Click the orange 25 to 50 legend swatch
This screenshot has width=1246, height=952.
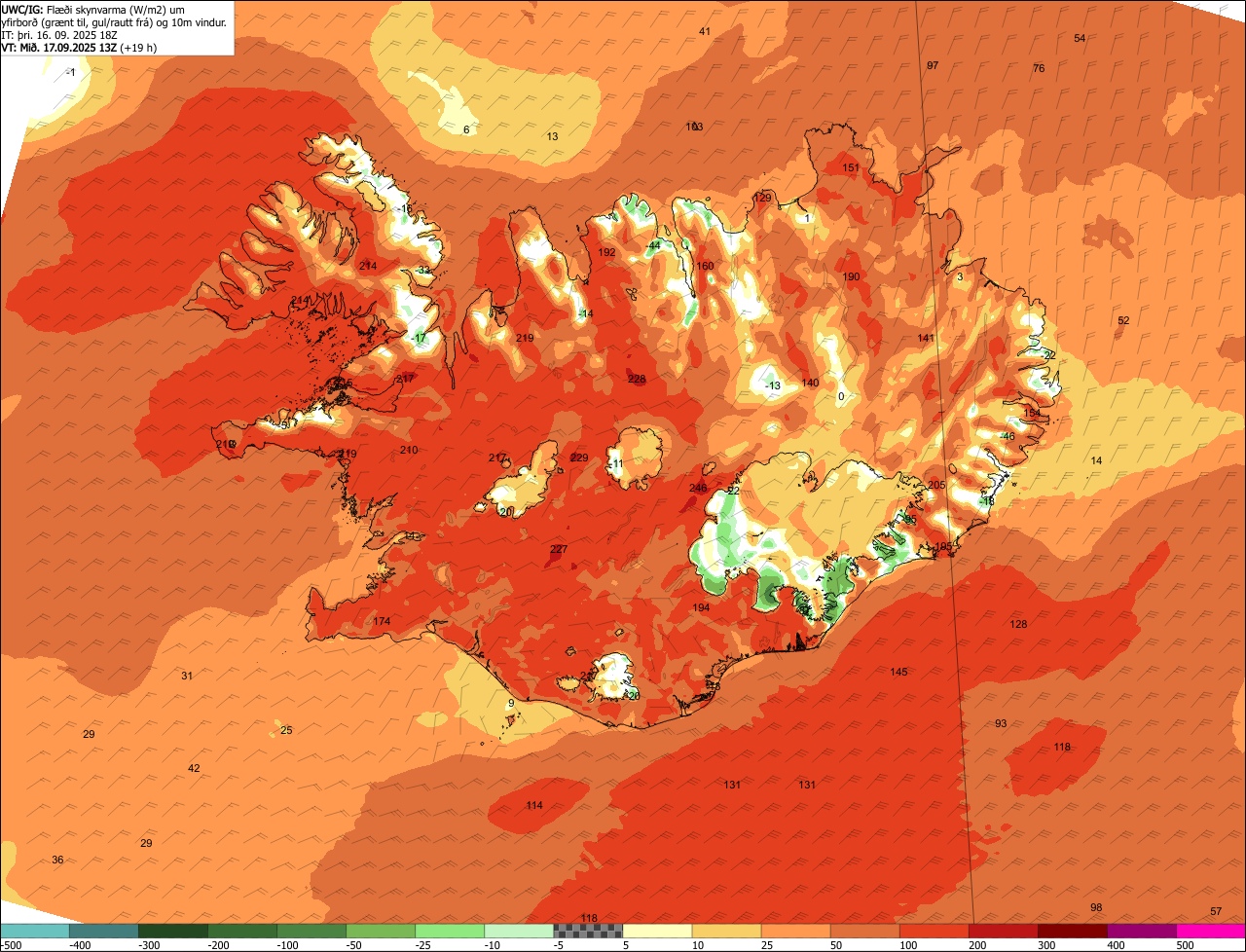794,931
